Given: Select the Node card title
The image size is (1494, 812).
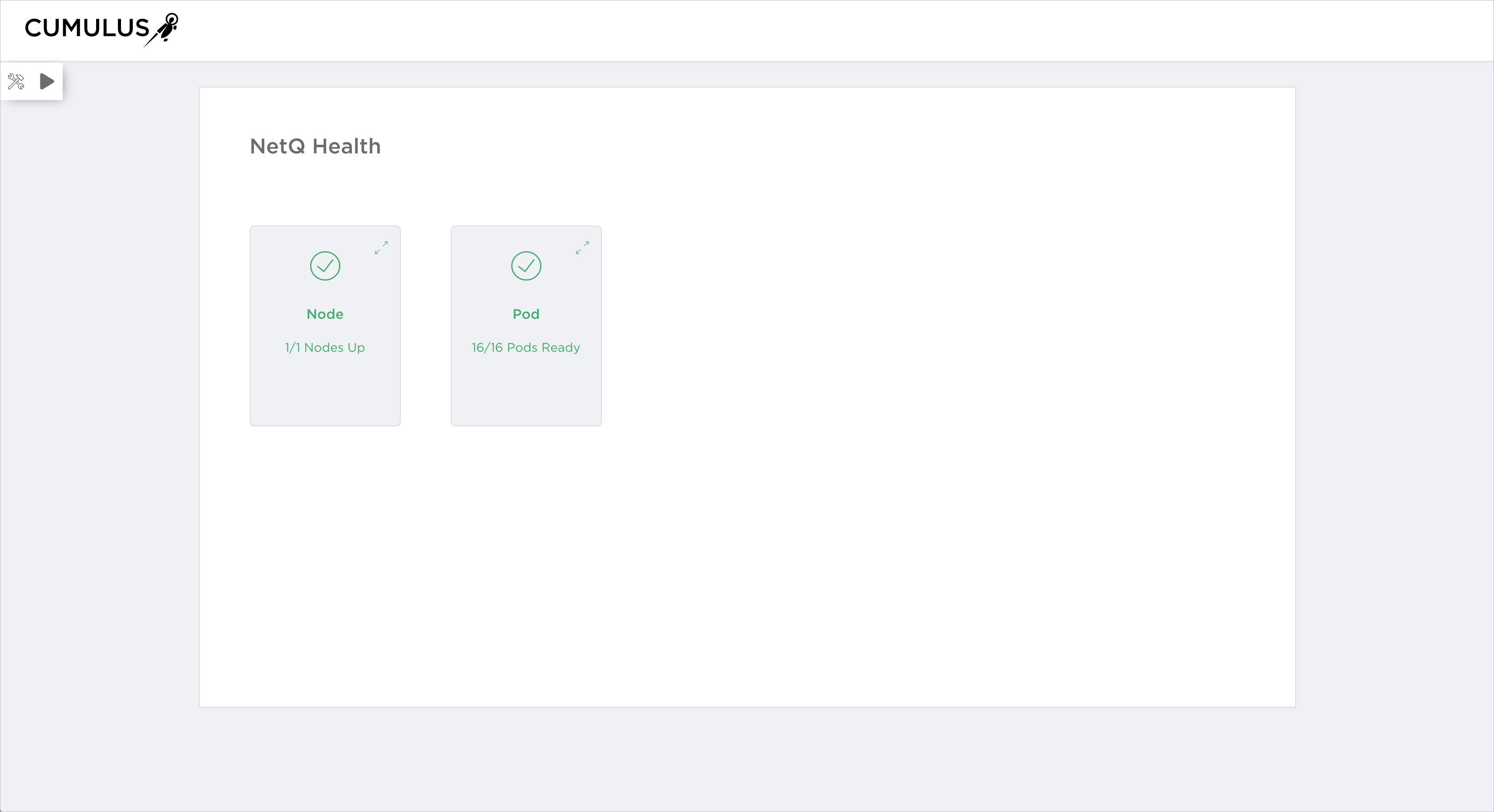Looking at the screenshot, I should click(325, 314).
